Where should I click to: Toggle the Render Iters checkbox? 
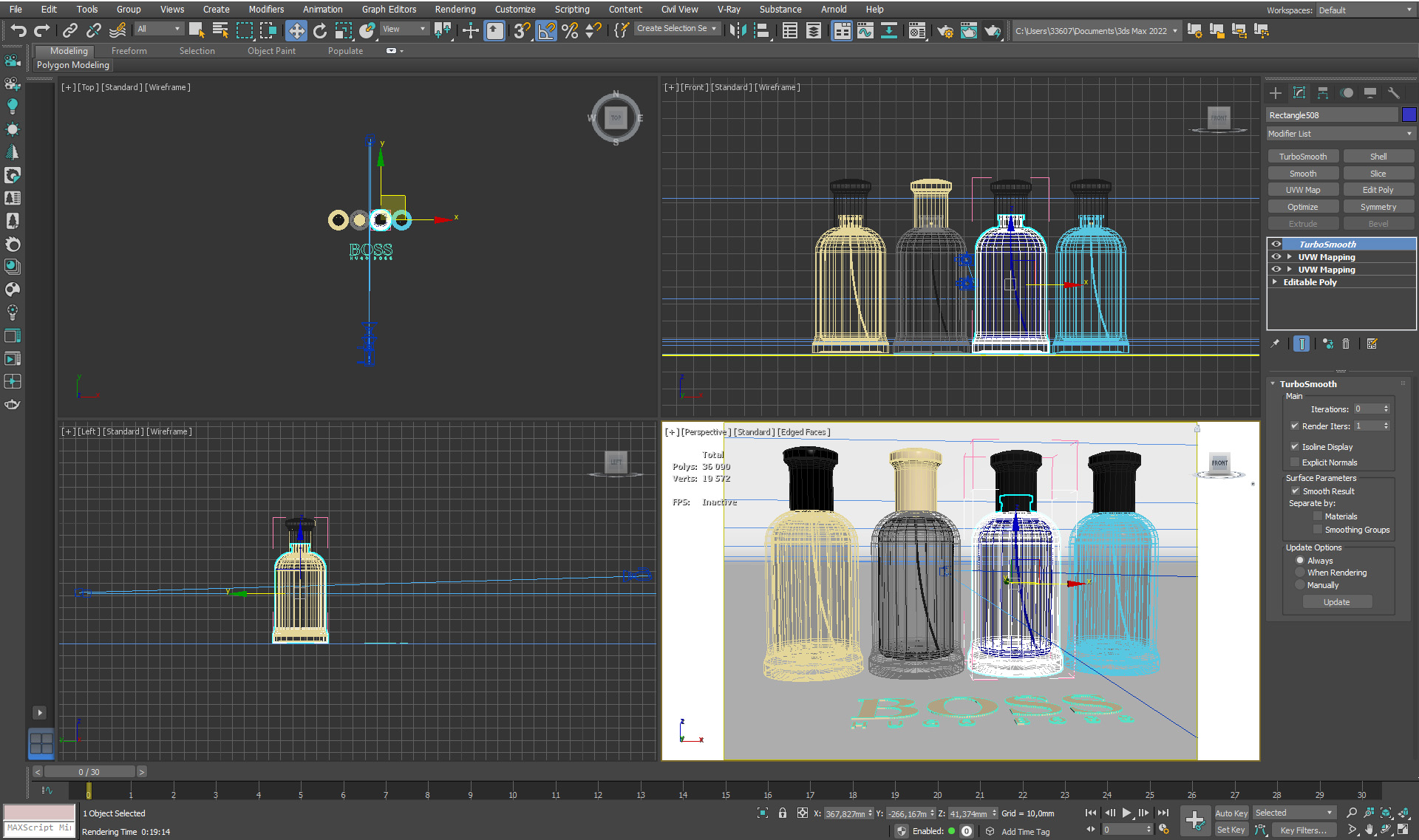[1295, 426]
